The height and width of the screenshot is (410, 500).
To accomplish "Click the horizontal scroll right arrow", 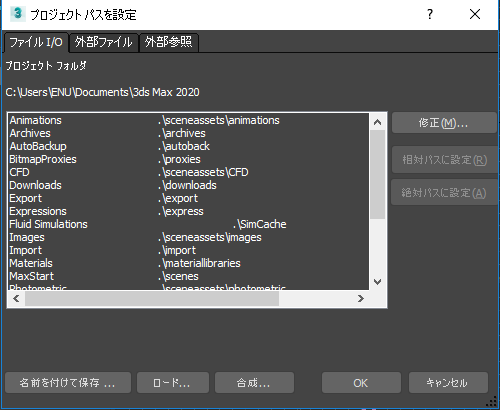I will (360, 298).
